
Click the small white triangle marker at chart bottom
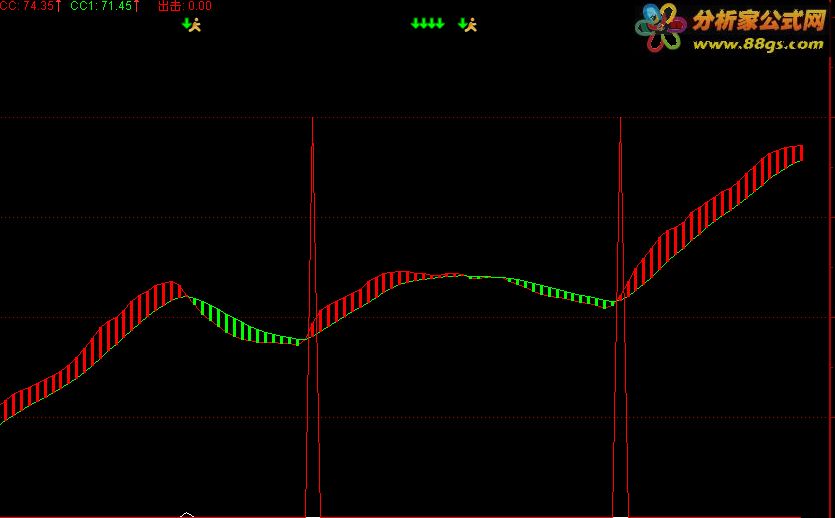pyautogui.click(x=187, y=514)
